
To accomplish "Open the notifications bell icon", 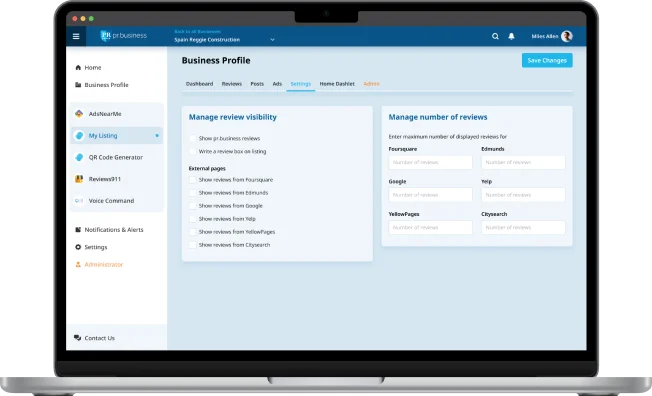I will (511, 36).
